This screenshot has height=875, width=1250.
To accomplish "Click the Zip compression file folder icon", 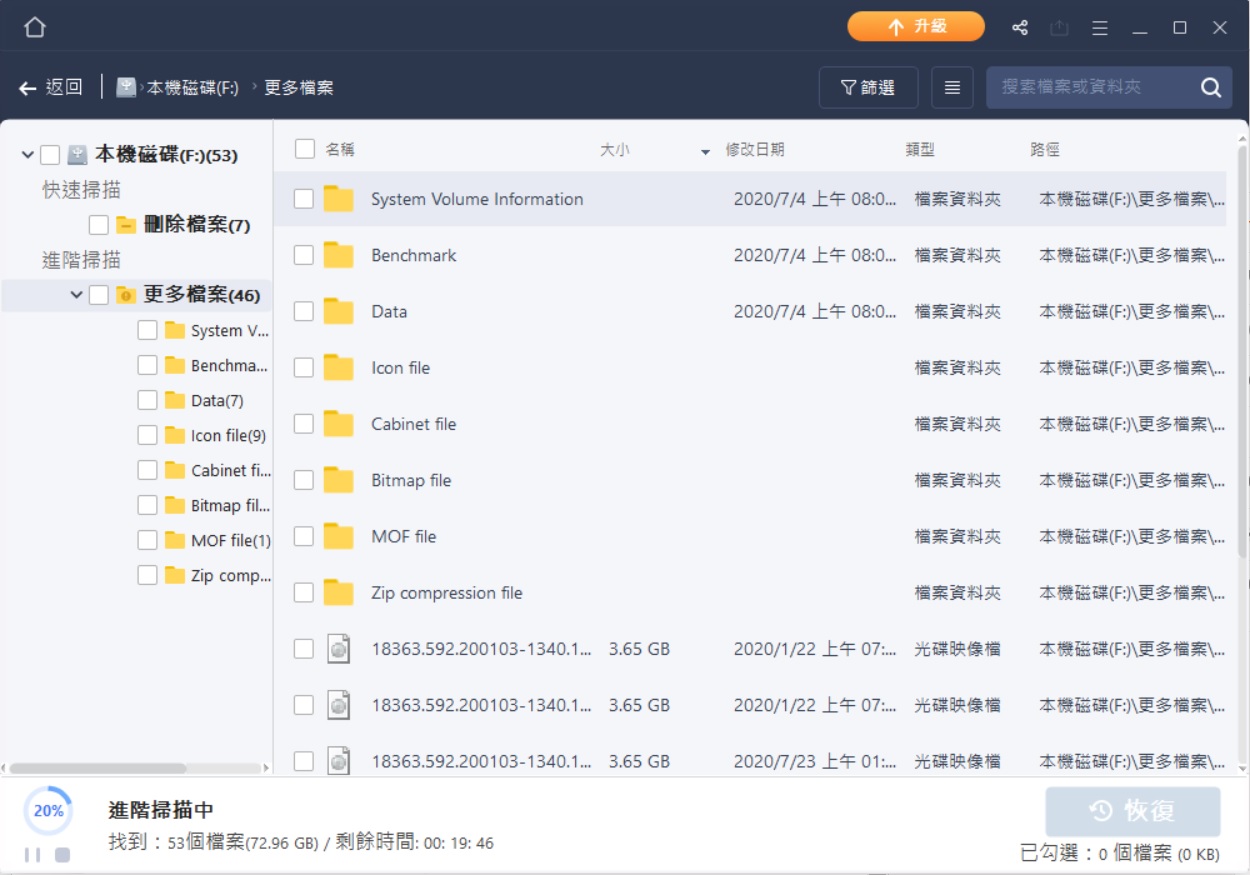I will pos(339,593).
